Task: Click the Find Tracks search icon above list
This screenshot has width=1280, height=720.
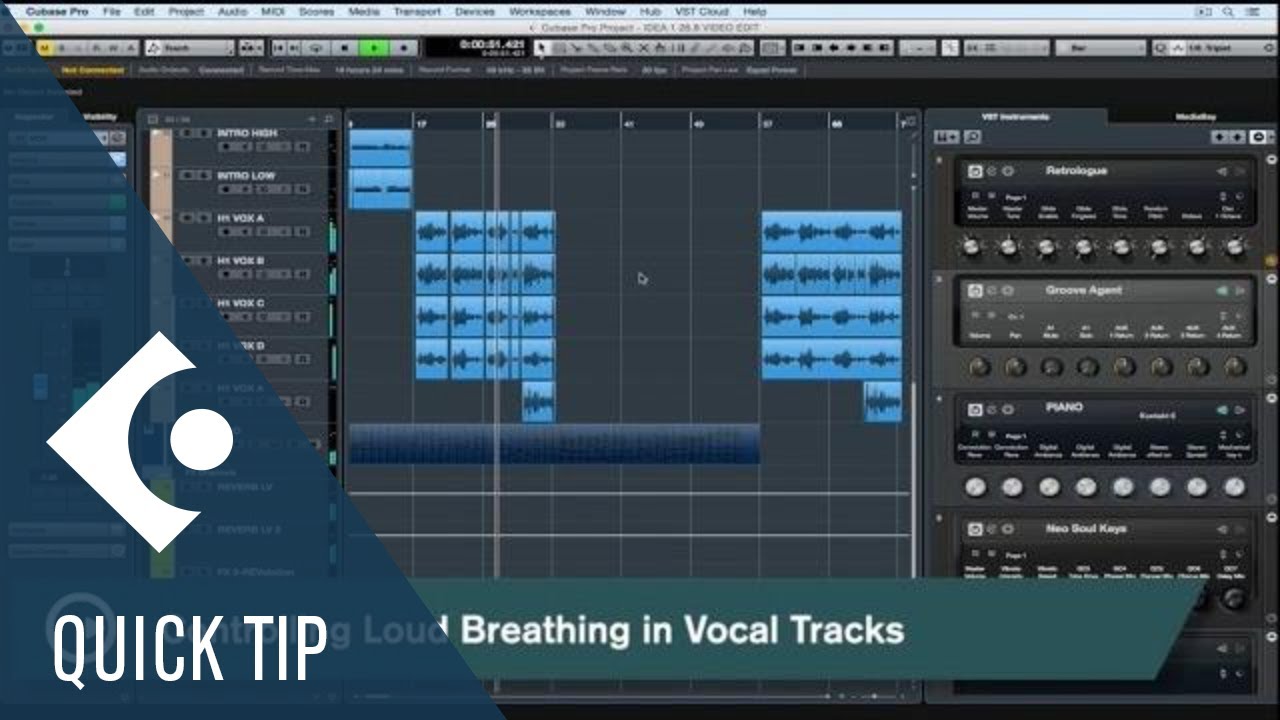Action: pyautogui.click(x=328, y=119)
